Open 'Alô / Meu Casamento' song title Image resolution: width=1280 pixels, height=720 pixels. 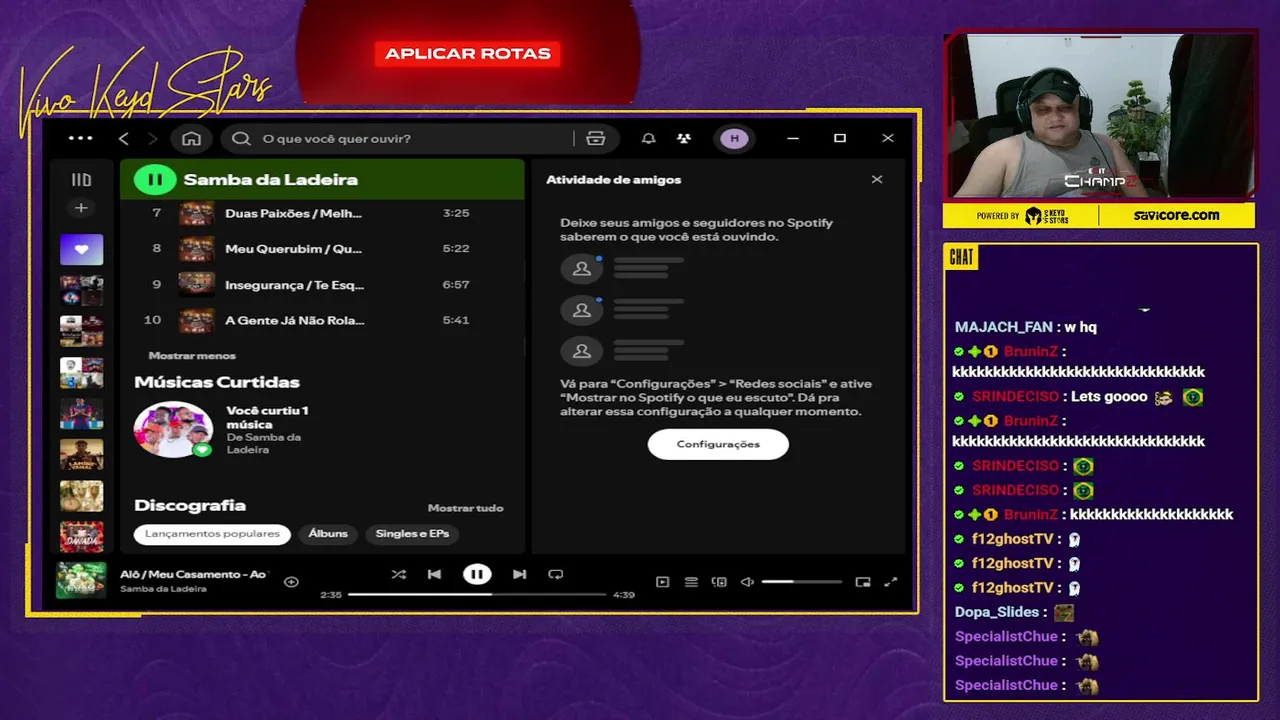click(194, 574)
